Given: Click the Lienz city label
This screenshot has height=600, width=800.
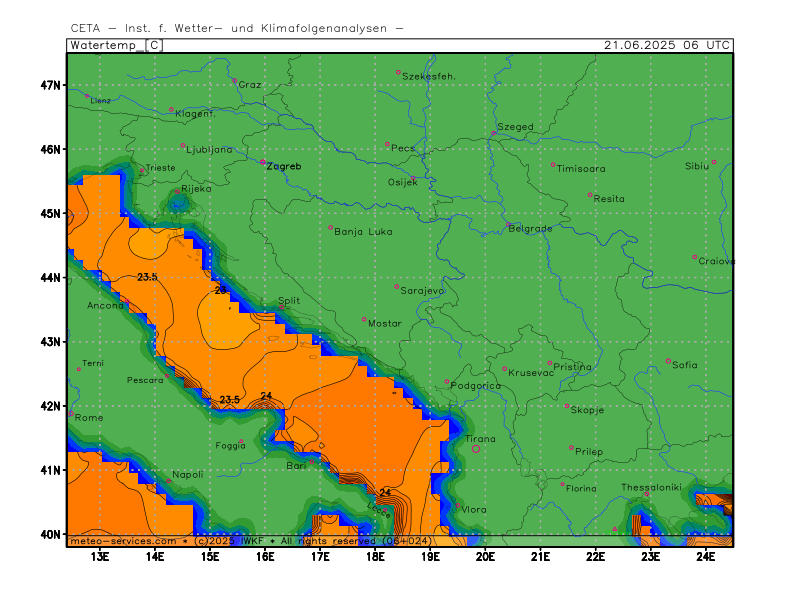Looking at the screenshot, I should click(101, 101).
